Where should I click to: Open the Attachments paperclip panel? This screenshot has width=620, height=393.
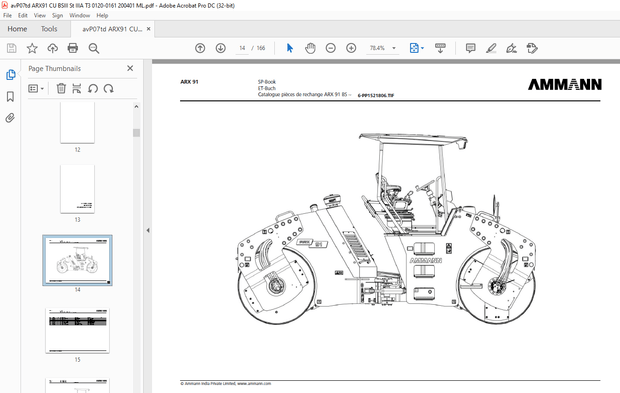point(10,118)
